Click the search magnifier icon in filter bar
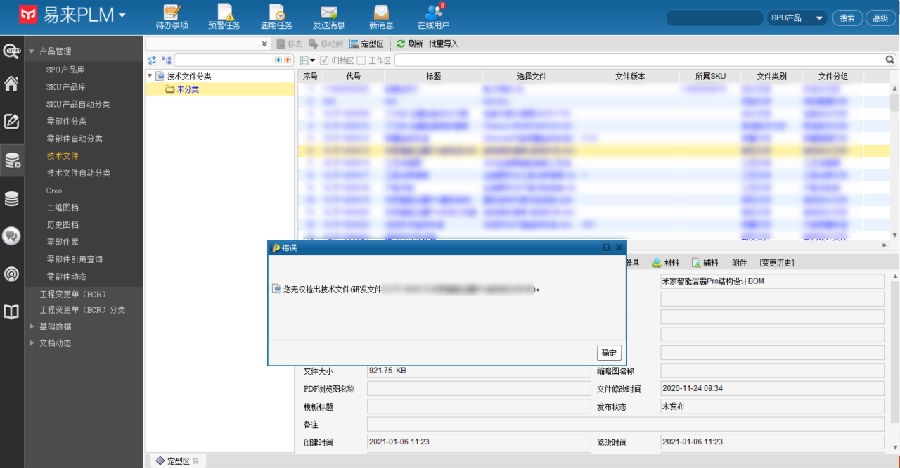This screenshot has width=900, height=468. coord(890,60)
